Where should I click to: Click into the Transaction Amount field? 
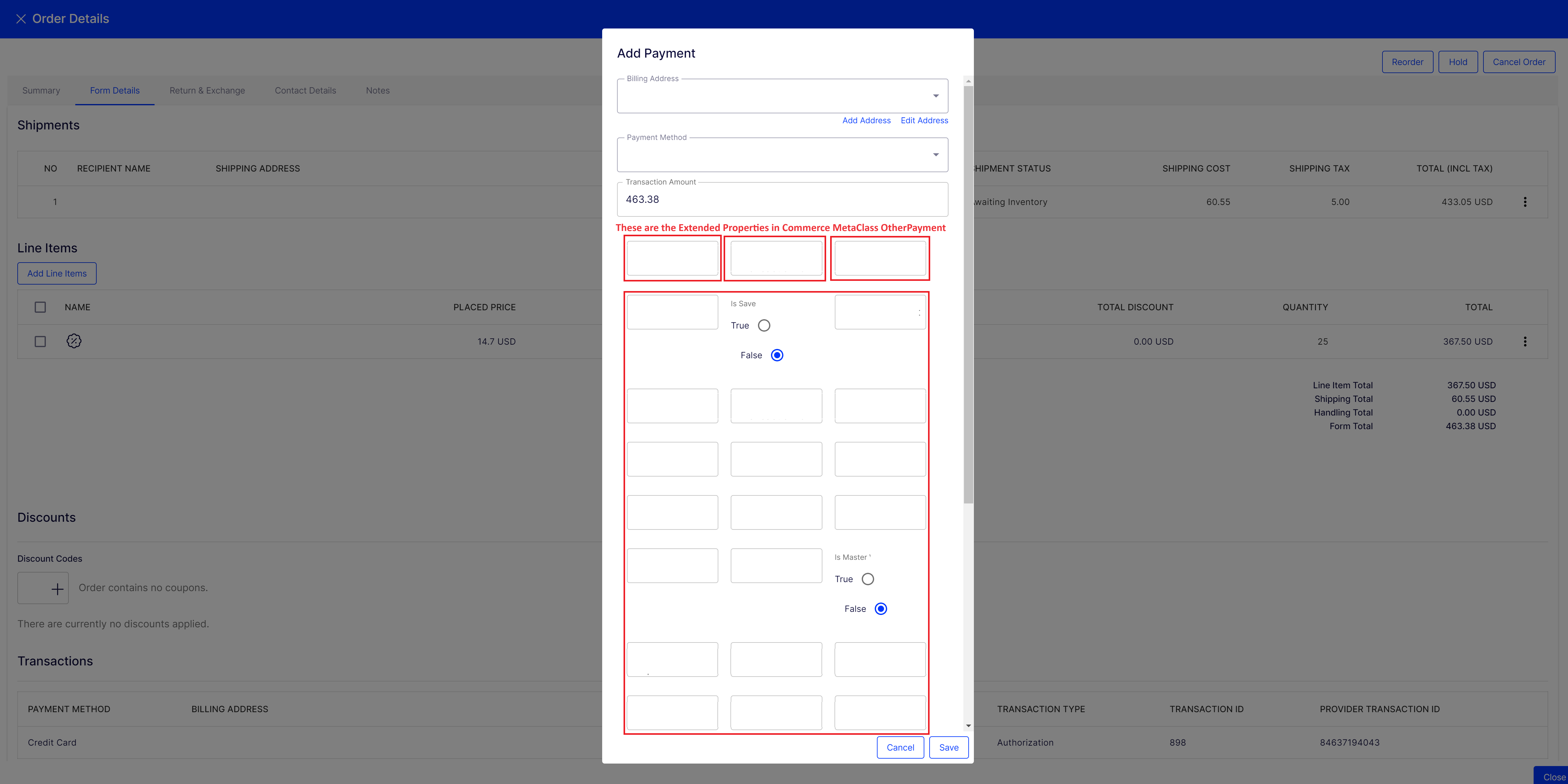point(782,199)
